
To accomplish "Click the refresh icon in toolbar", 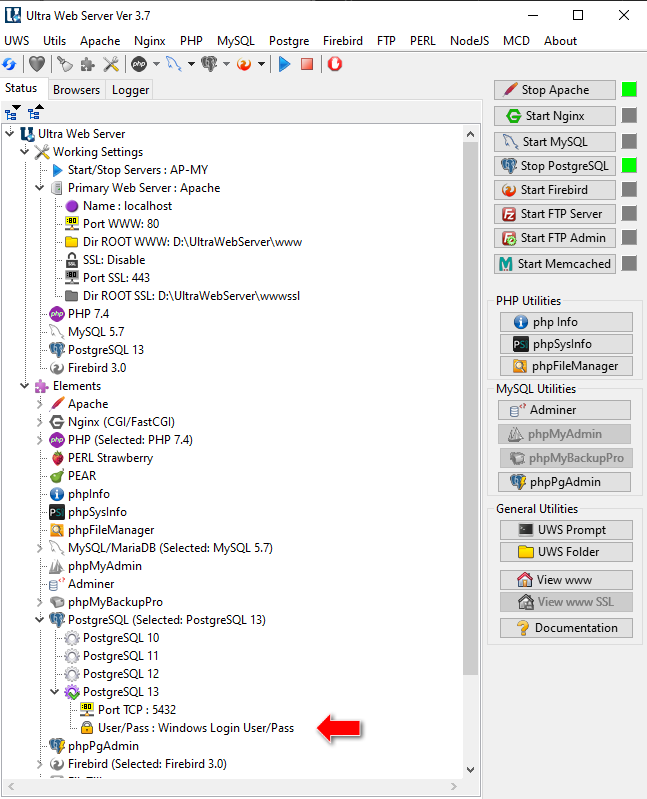I will pos(9,64).
